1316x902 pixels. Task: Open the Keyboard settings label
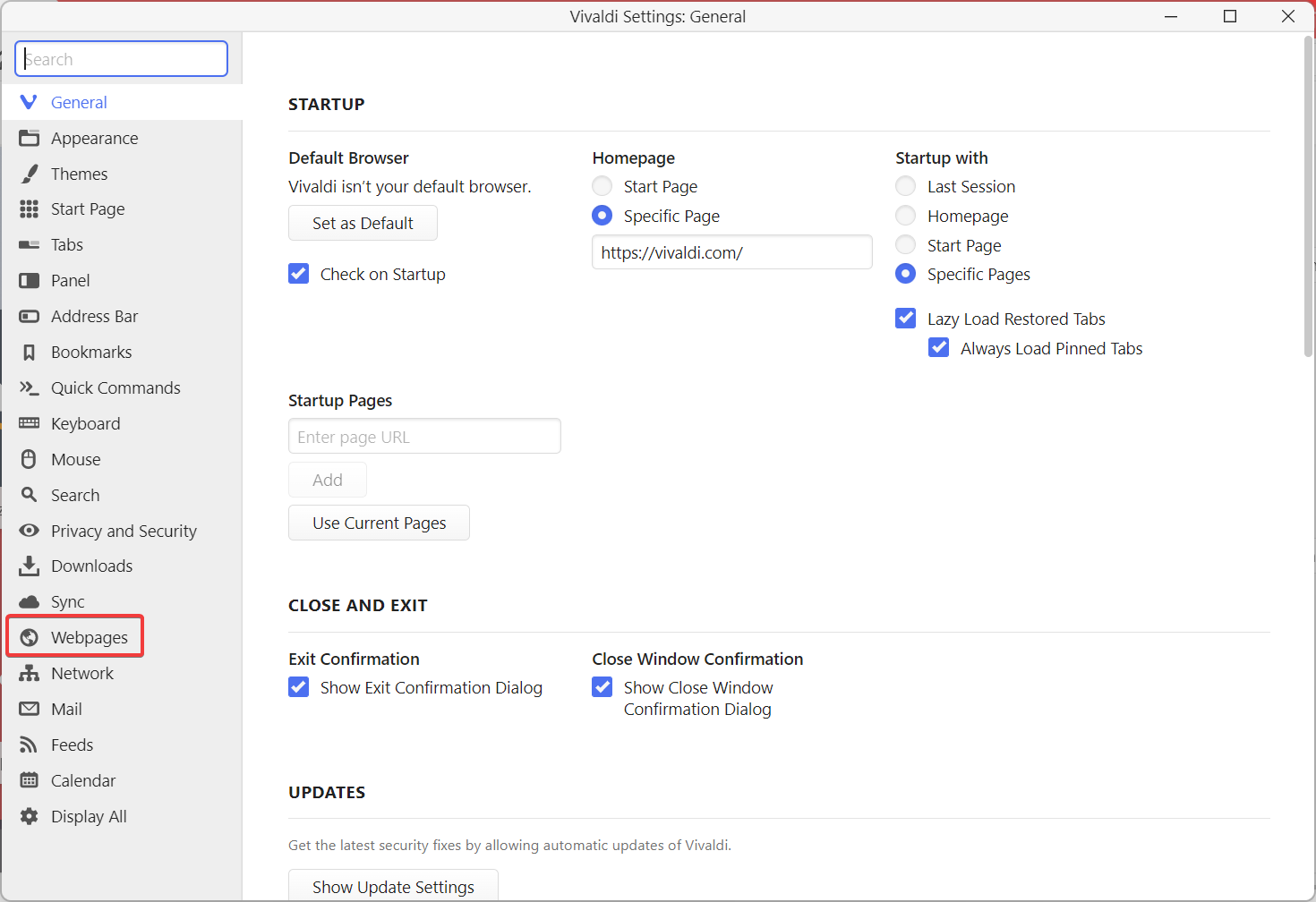tap(86, 423)
